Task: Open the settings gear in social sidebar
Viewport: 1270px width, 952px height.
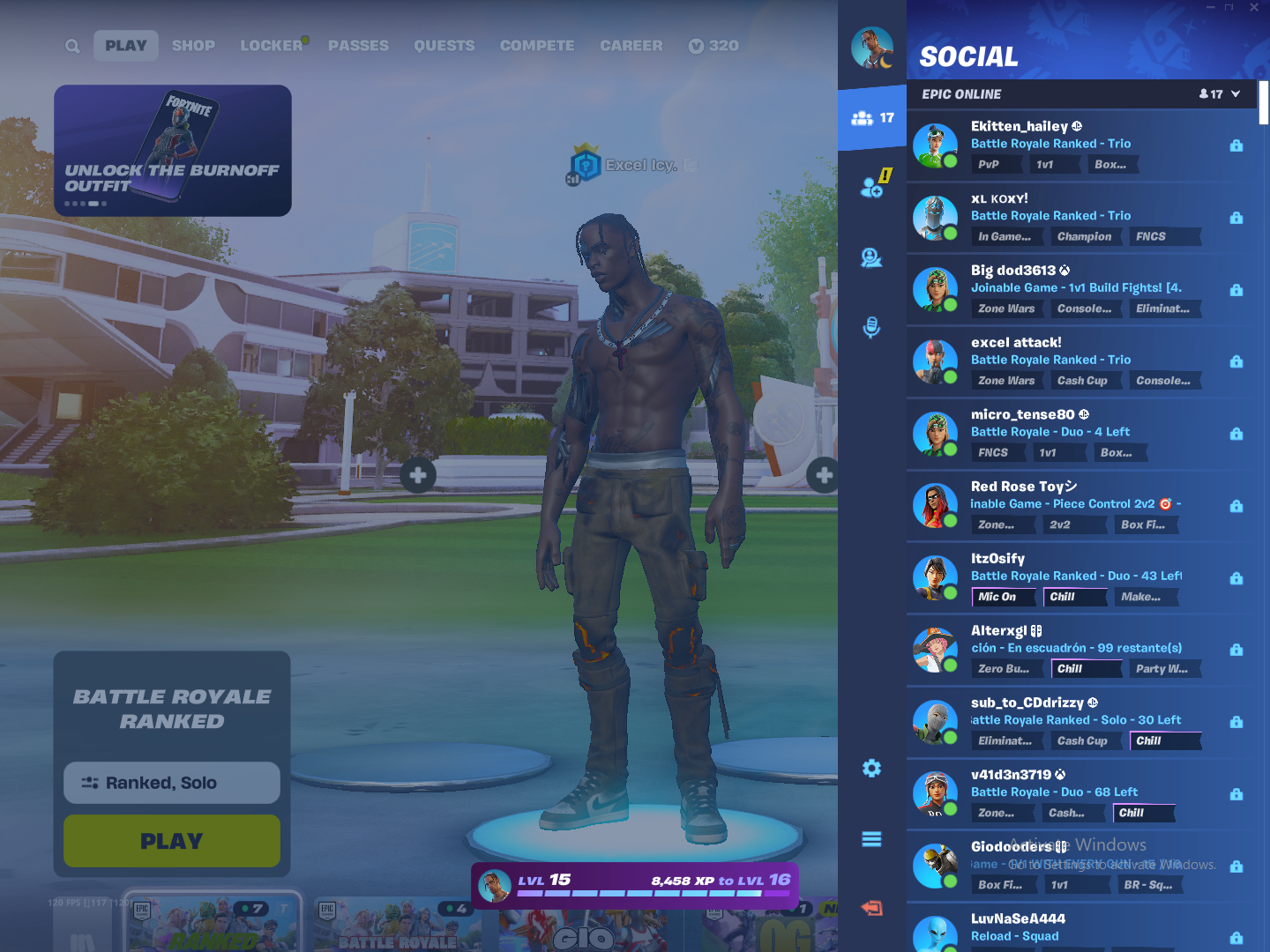Action: click(x=871, y=769)
